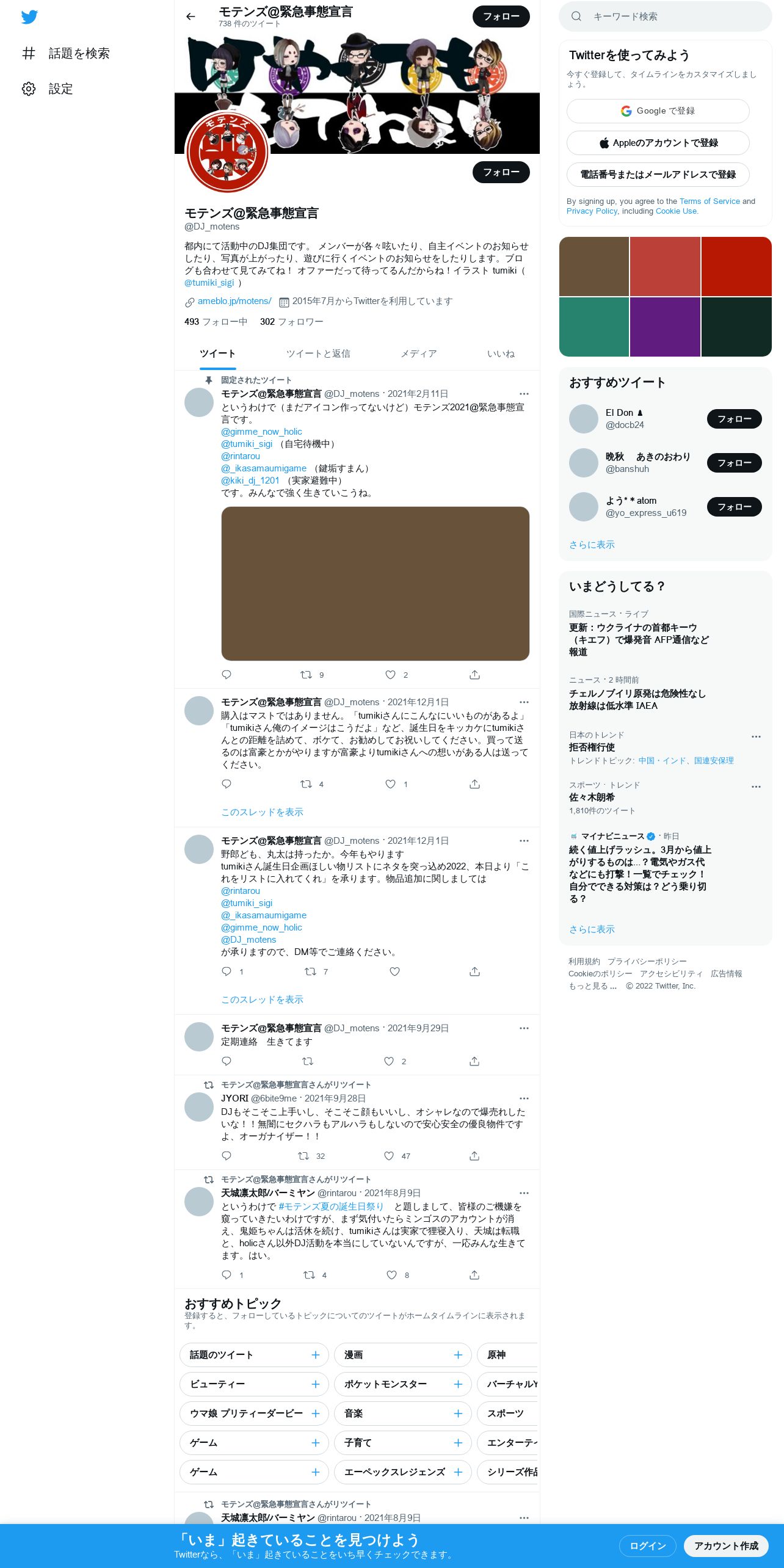Open the bright red media thumbnail in sidebar
The height and width of the screenshot is (1568, 784).
tap(736, 267)
